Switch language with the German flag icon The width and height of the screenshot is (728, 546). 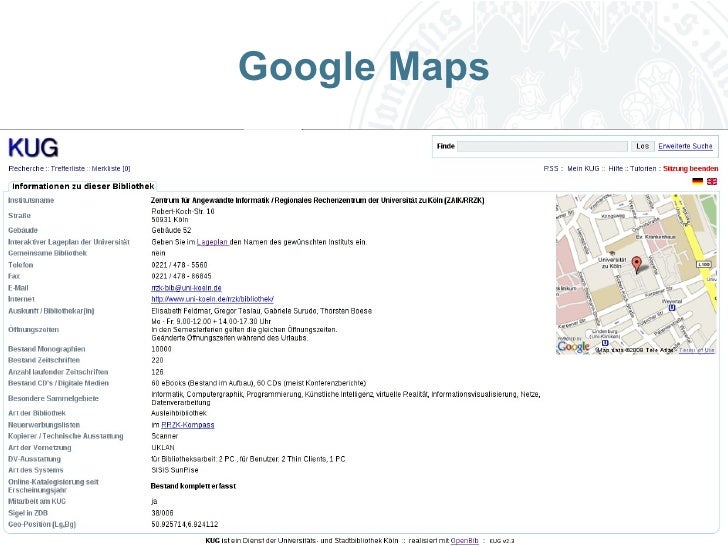tap(697, 182)
